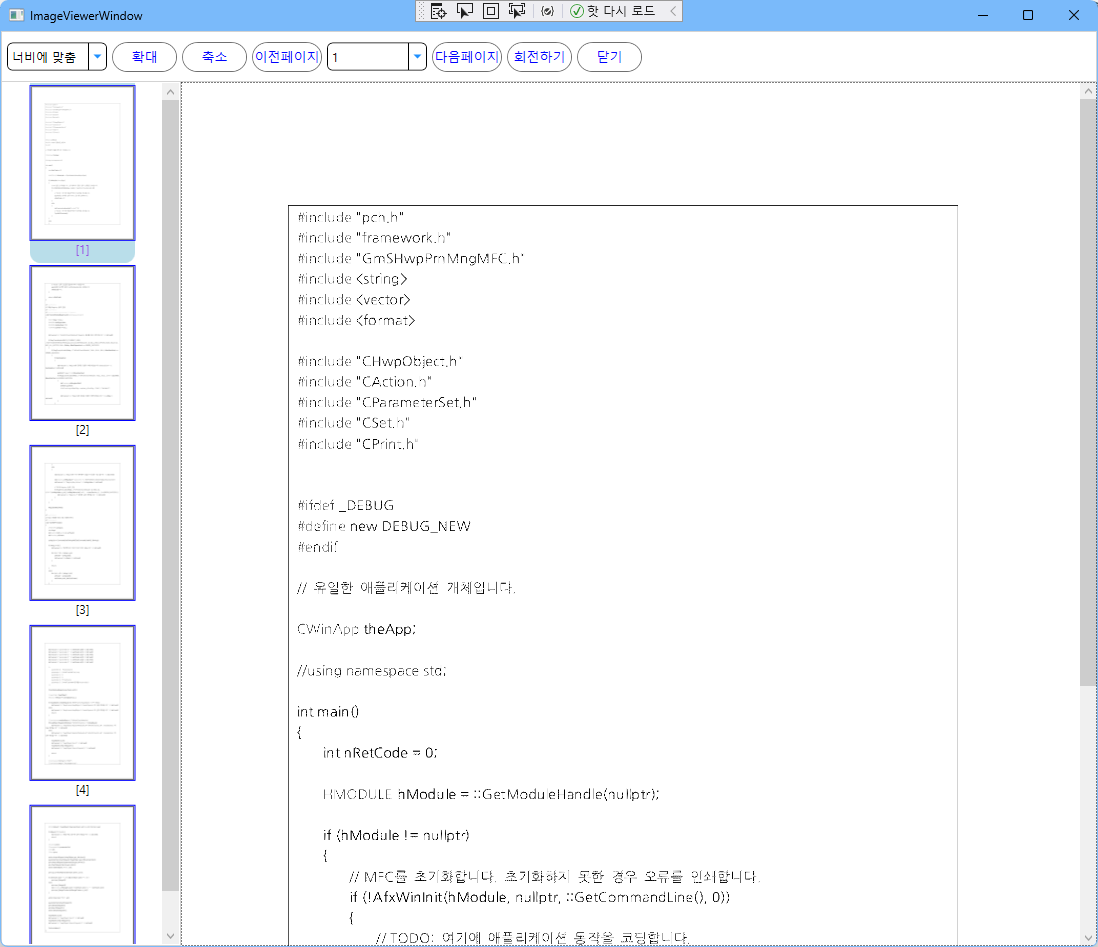Viewport: 1098px width, 947px height.
Task: Click the main view scrollbar down arrow
Action: (1089, 935)
